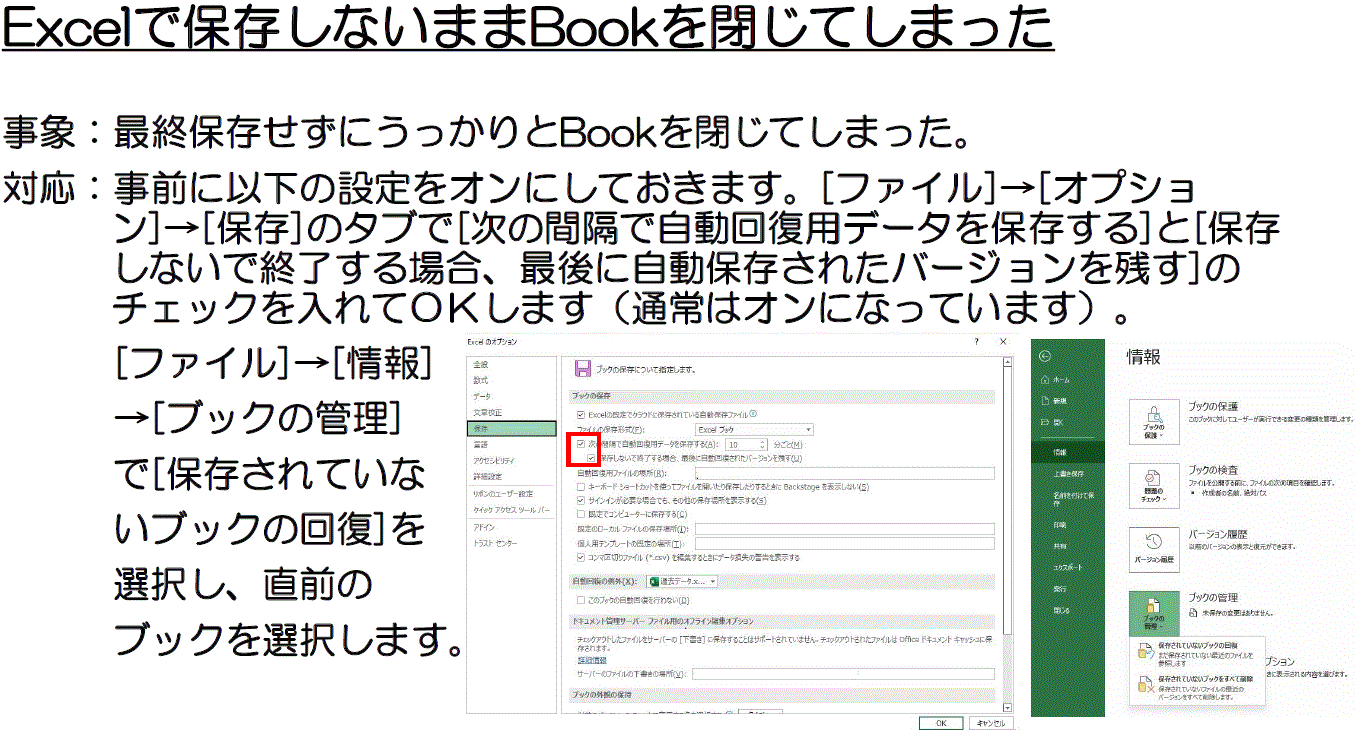The height and width of the screenshot is (730, 1359).
Task: Select クイック アクセス ツール バー option
Action: coord(511,510)
